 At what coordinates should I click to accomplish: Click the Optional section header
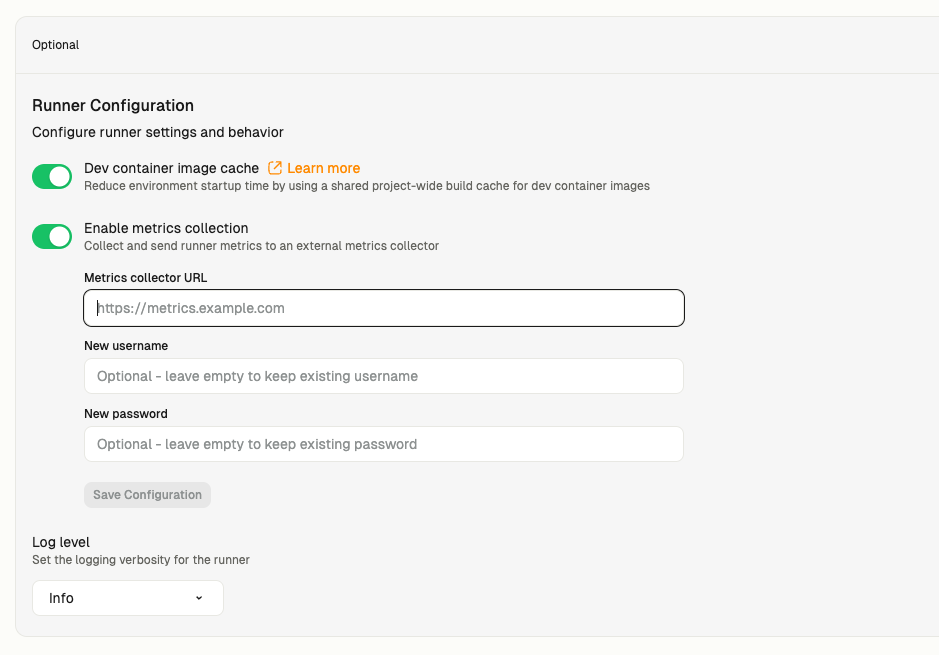[x=55, y=45]
